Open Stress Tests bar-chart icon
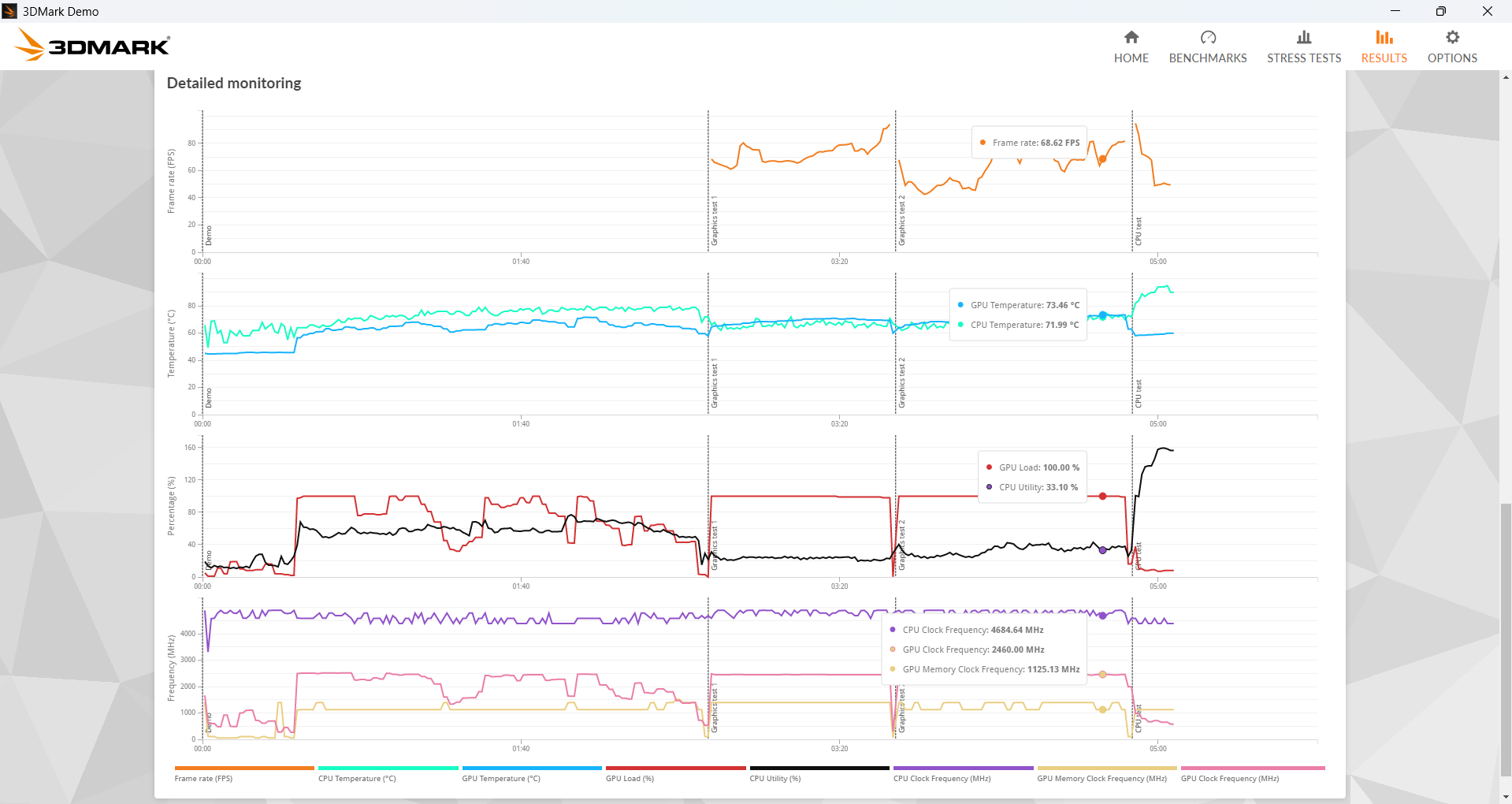Image resolution: width=1512 pixels, height=804 pixels. click(1304, 37)
